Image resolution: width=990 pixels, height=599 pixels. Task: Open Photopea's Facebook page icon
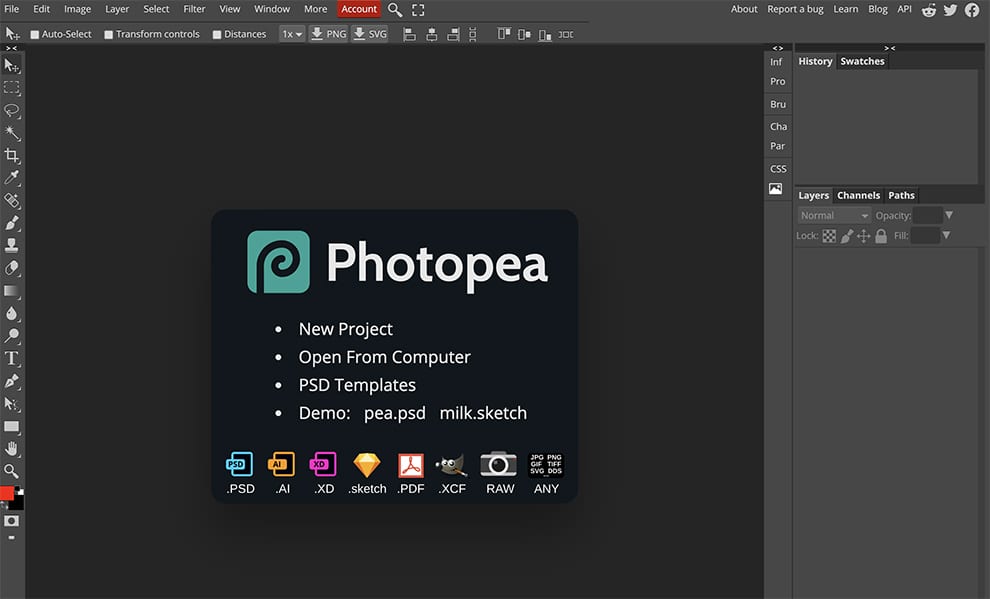tap(972, 9)
